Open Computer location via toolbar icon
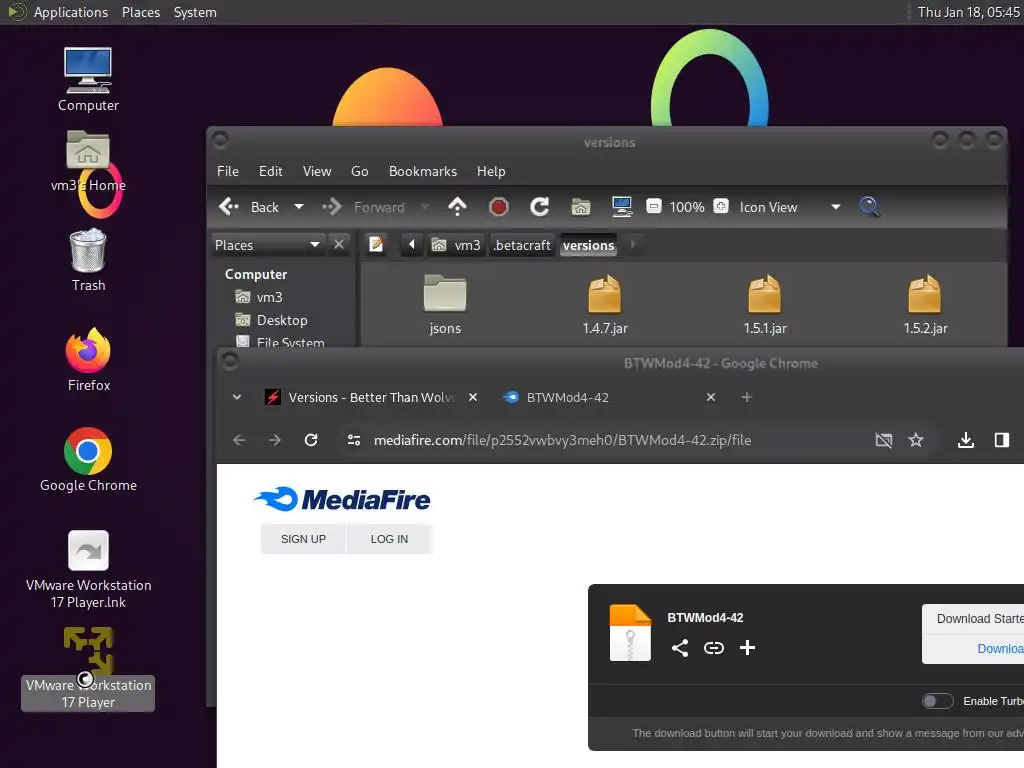The image size is (1024, 768). (x=622, y=207)
